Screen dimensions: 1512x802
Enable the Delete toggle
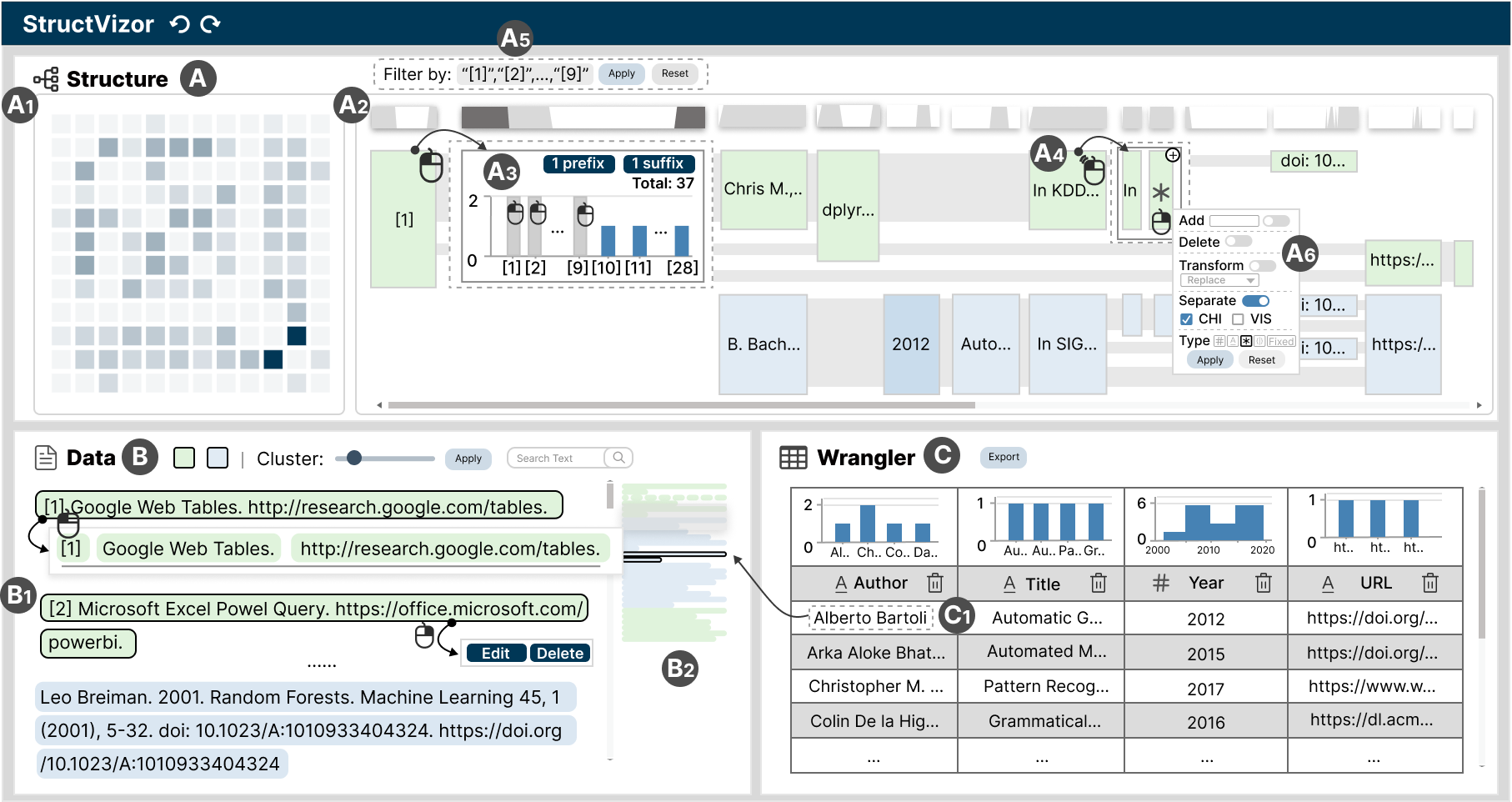pyautogui.click(x=1239, y=242)
